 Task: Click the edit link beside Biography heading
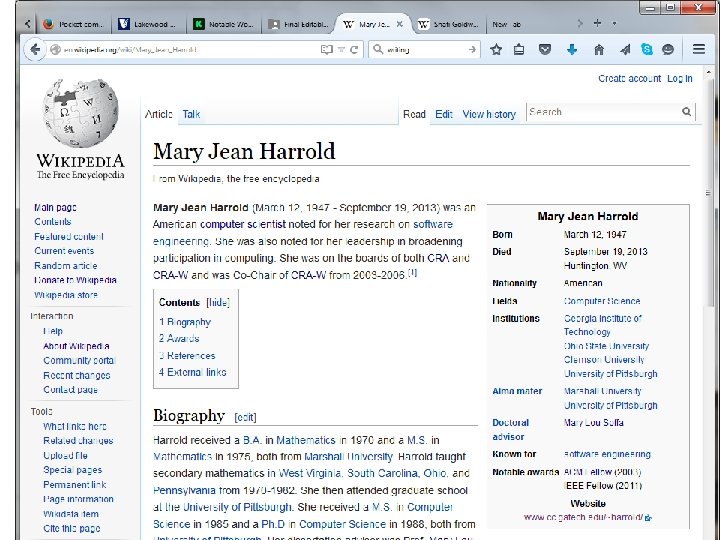pos(245,417)
